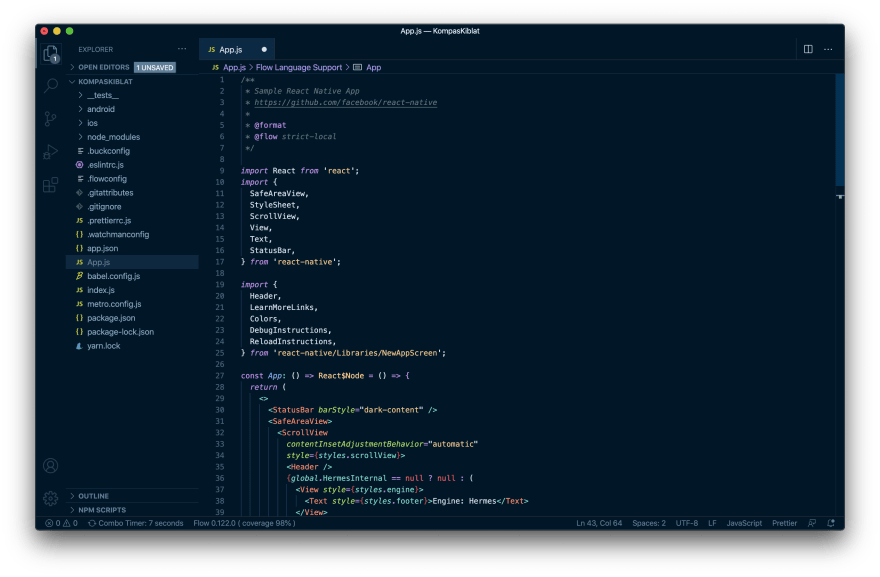The width and height of the screenshot is (880, 577).
Task: Click App.js in the breadcrumb
Action: pos(235,67)
